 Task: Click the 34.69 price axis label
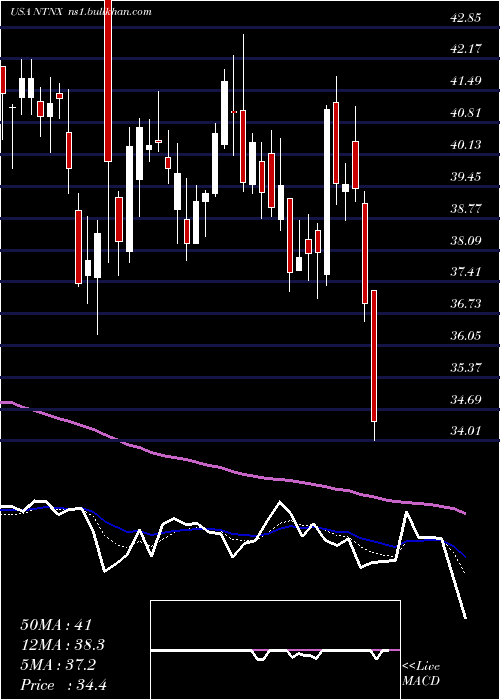(x=466, y=400)
